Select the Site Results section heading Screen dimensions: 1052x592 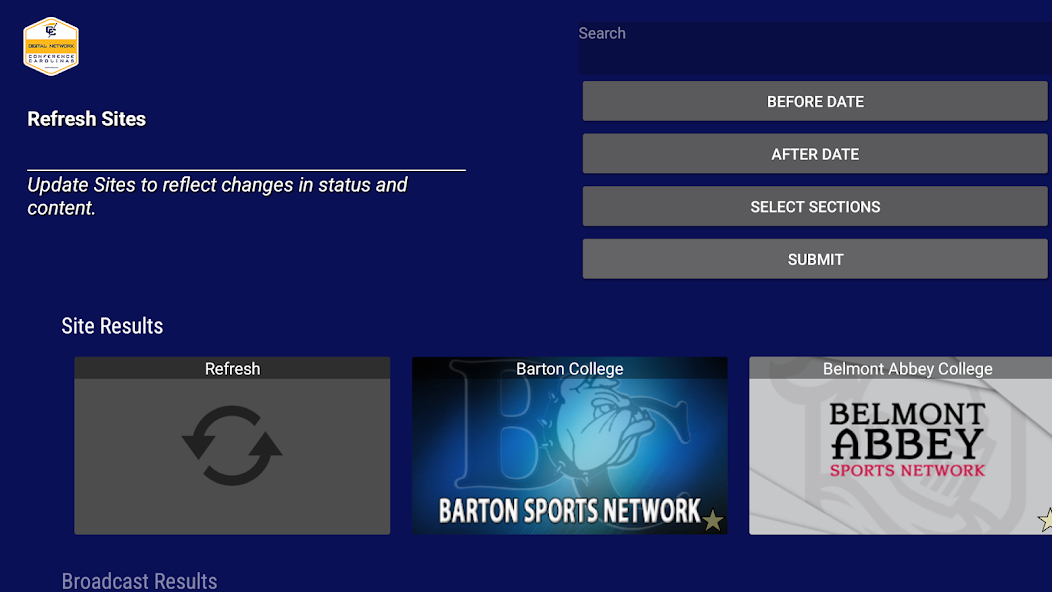pyautogui.click(x=112, y=326)
